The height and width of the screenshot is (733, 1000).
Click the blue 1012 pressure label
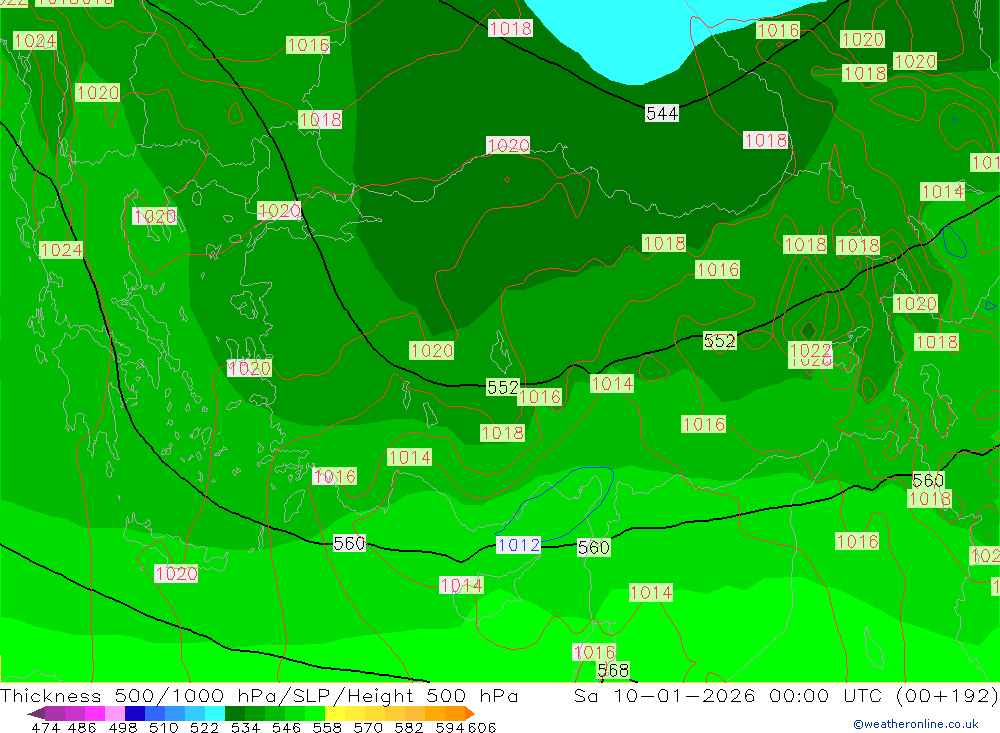point(518,545)
